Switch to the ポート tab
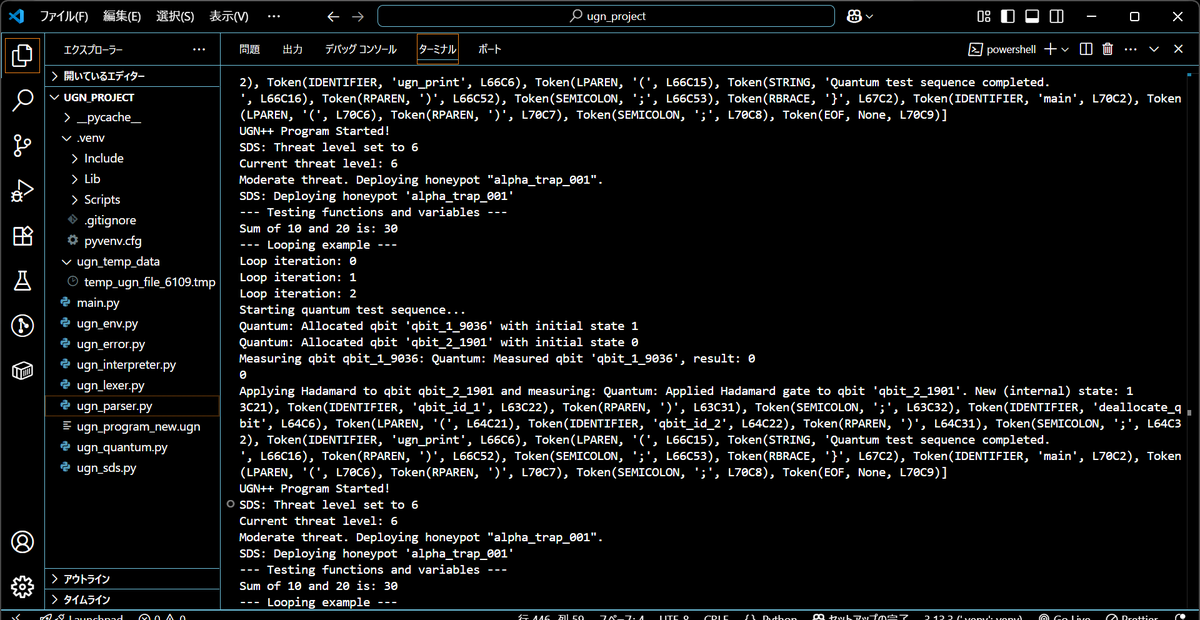The image size is (1200, 620). 490,49
